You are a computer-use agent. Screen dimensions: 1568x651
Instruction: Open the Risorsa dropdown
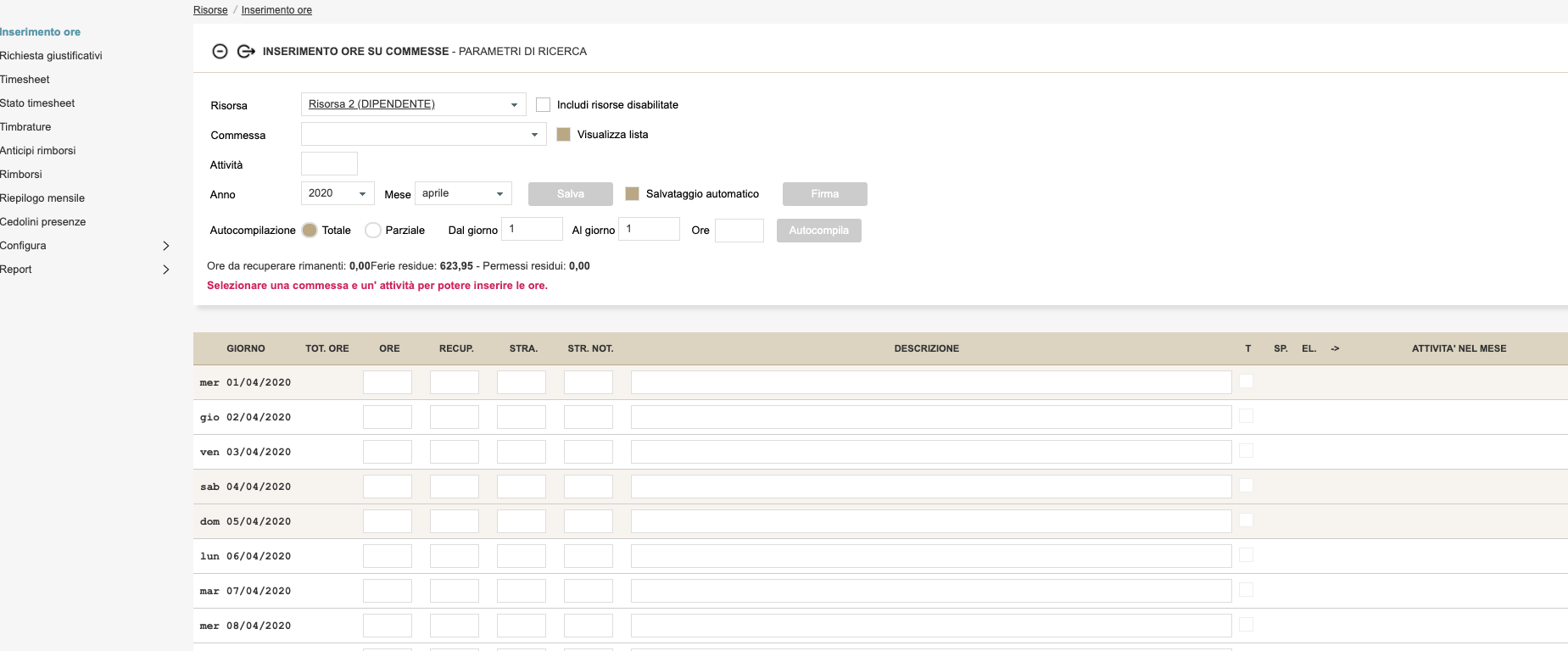(x=413, y=104)
